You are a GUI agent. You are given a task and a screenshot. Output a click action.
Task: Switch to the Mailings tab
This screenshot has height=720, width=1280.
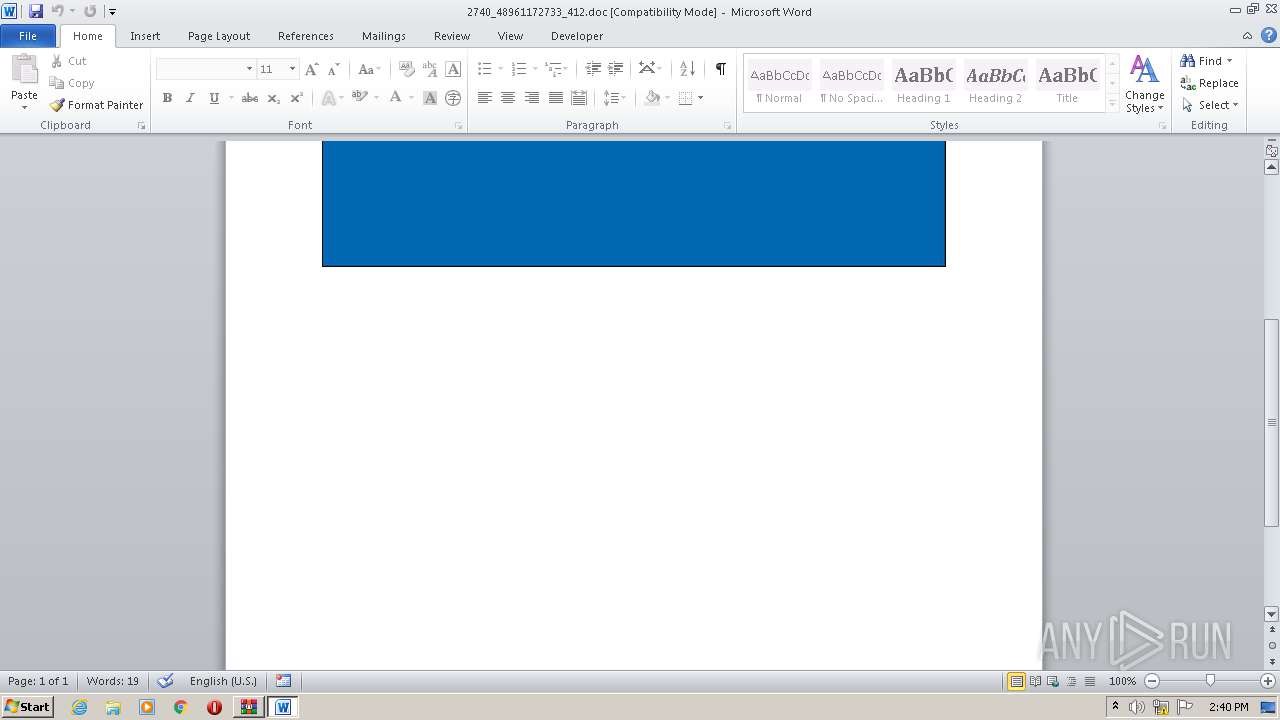pos(384,36)
